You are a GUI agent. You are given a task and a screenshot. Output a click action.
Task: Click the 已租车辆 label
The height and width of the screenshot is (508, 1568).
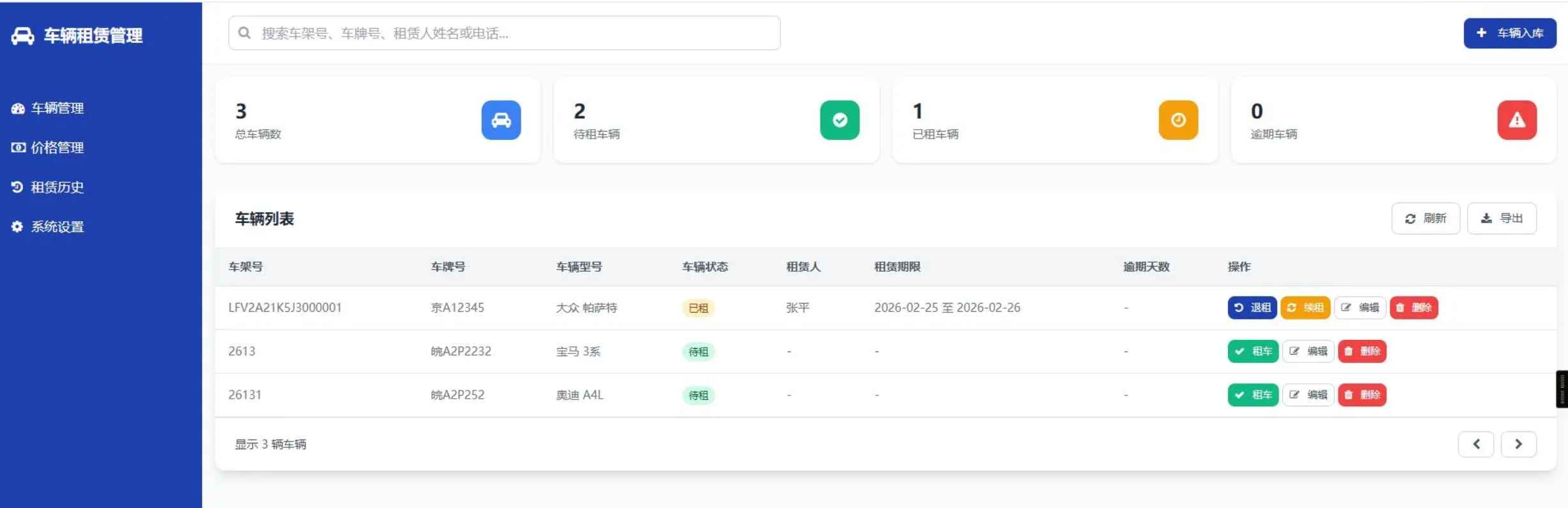click(935, 134)
